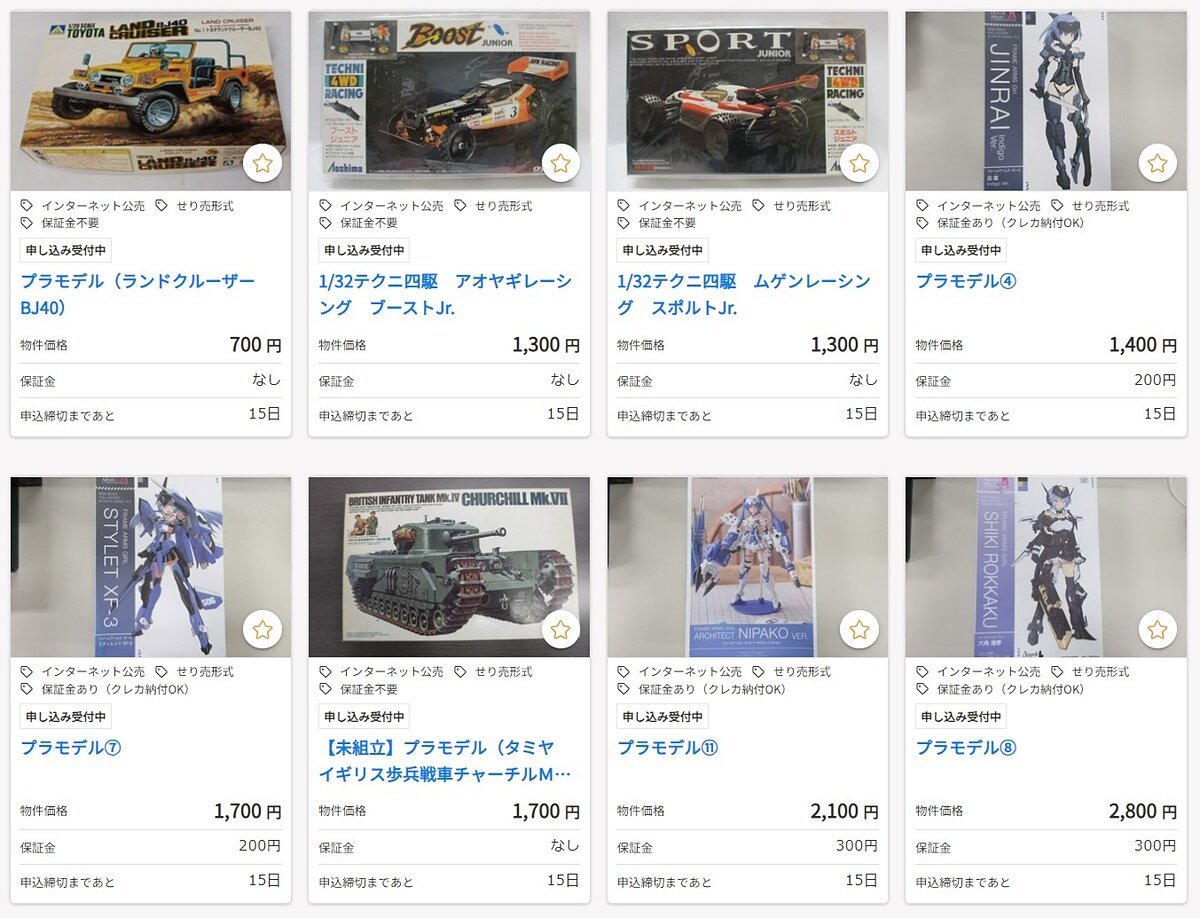This screenshot has height=918, width=1200.
Task: Open プラモデル(ランドクルーザーBJ40) link
Action: click(x=138, y=294)
